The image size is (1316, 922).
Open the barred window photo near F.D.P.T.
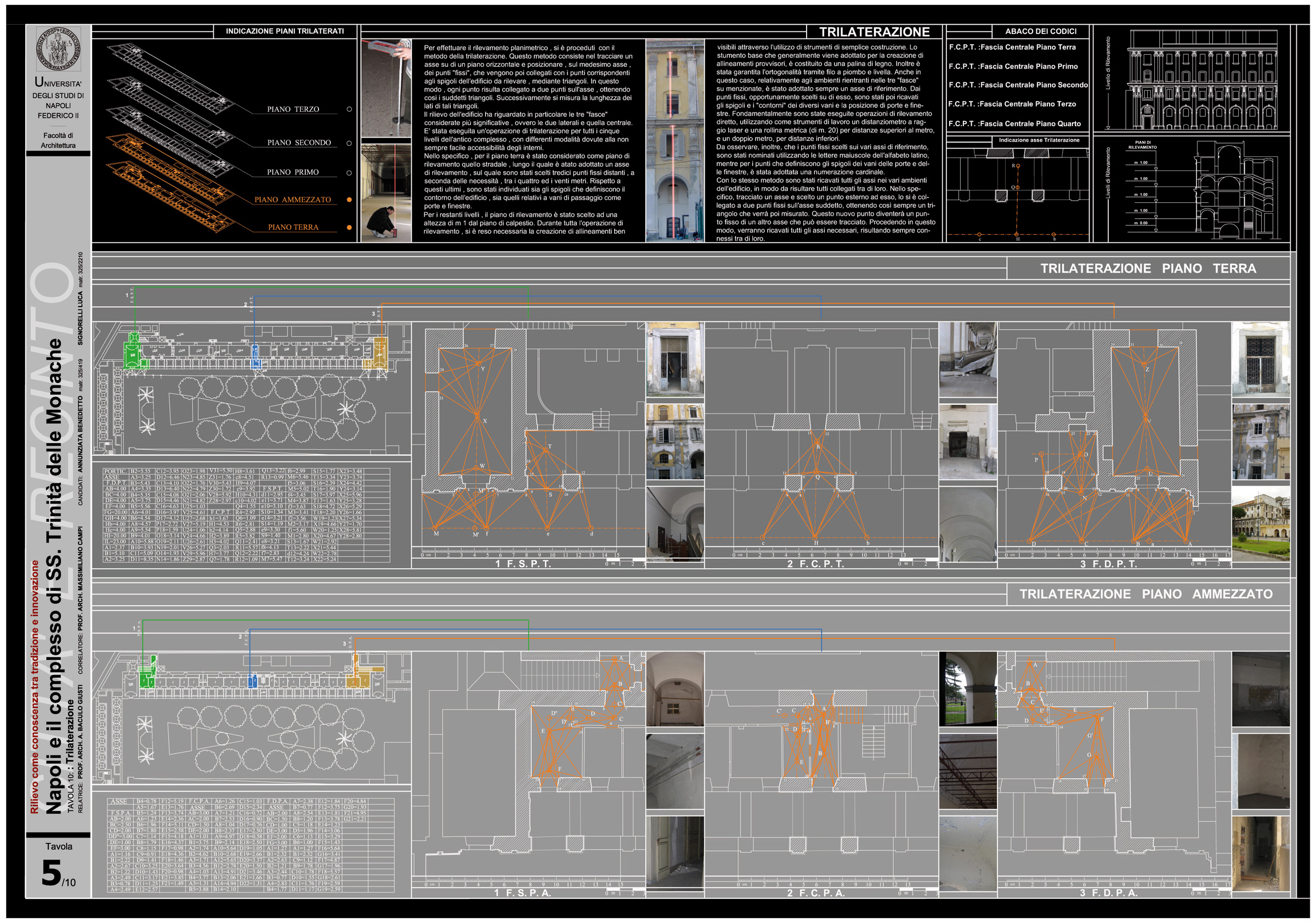[x=1261, y=359]
